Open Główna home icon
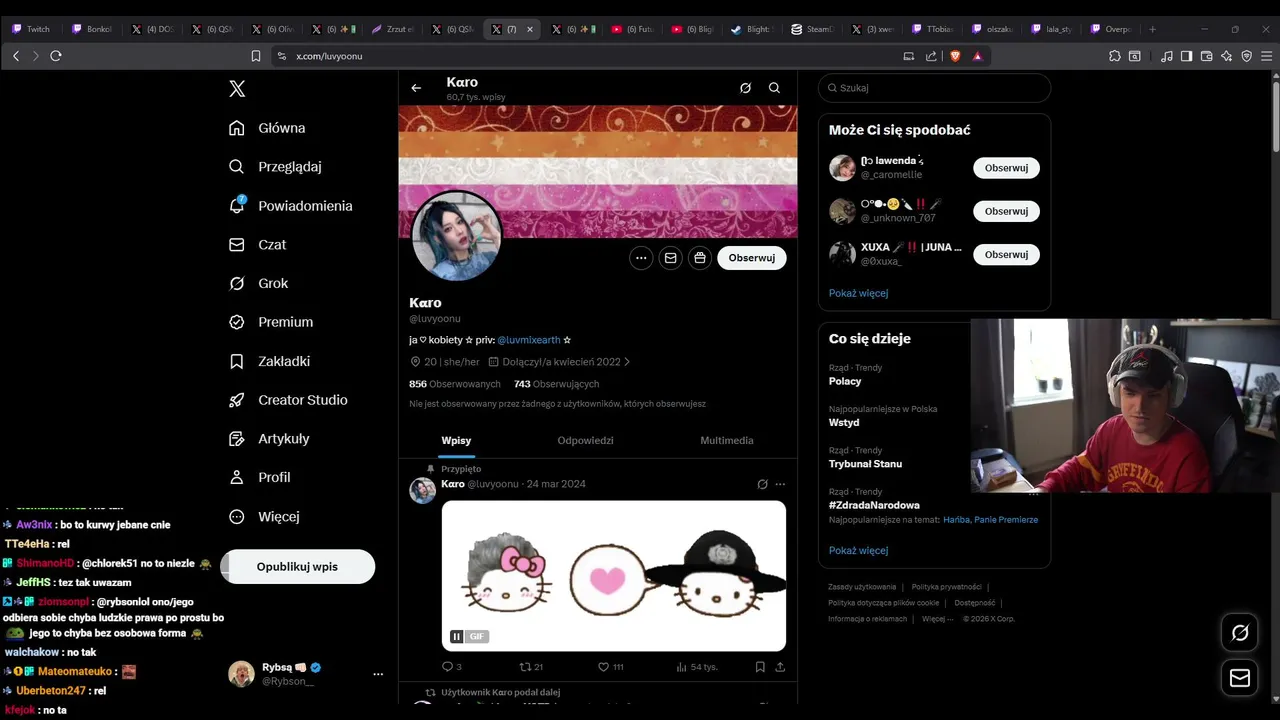Image resolution: width=1280 pixels, height=720 pixels. click(237, 128)
